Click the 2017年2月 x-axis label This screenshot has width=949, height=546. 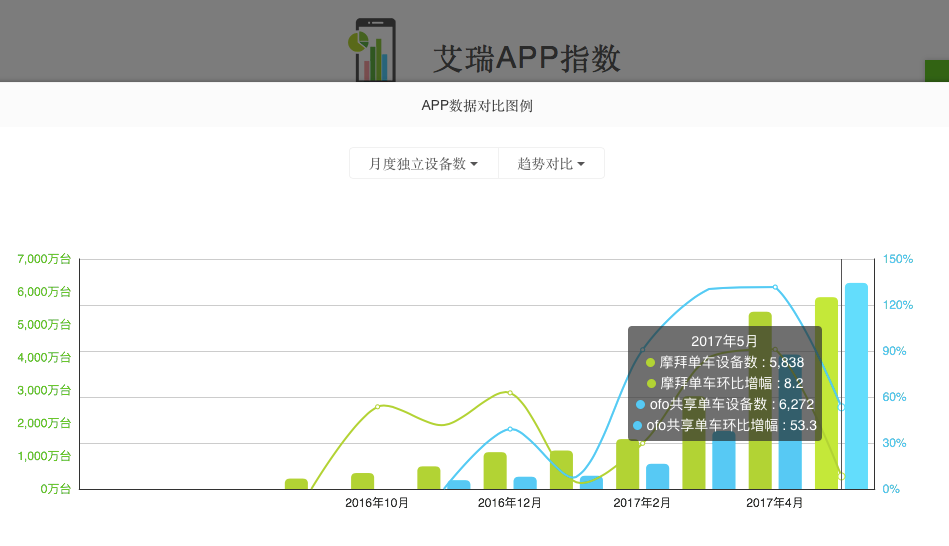pyautogui.click(x=642, y=503)
